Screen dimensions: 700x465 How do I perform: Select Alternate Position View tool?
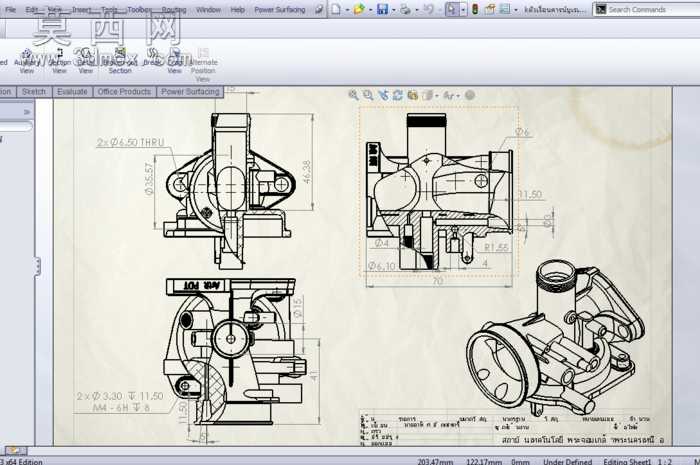click(204, 66)
